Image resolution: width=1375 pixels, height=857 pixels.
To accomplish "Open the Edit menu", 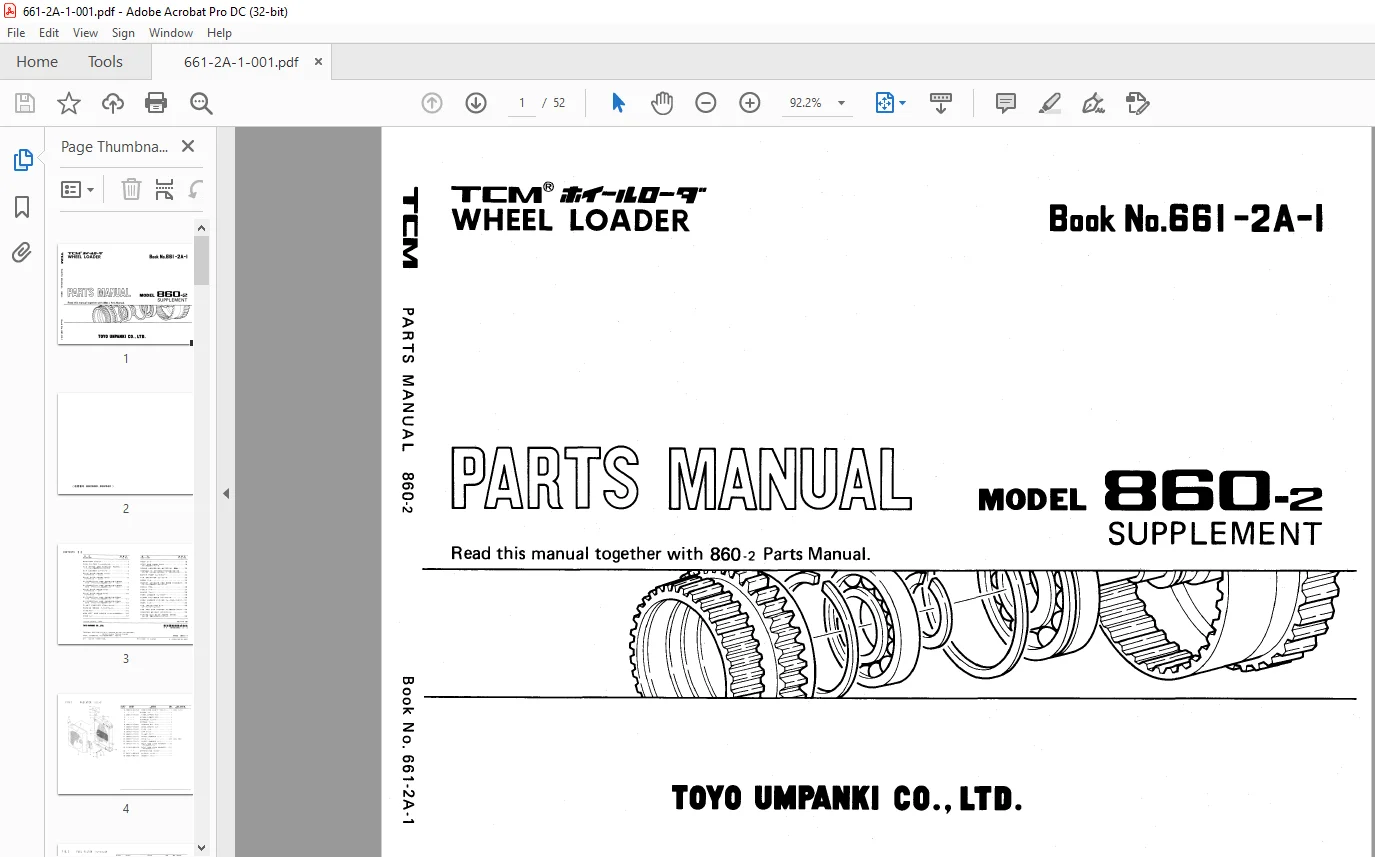I will (49, 33).
